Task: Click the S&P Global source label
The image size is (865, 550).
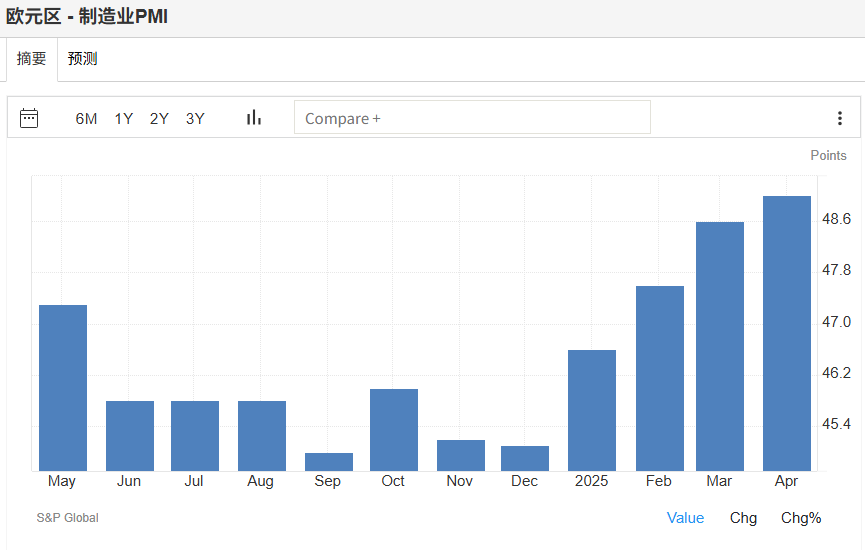Action: (67, 517)
